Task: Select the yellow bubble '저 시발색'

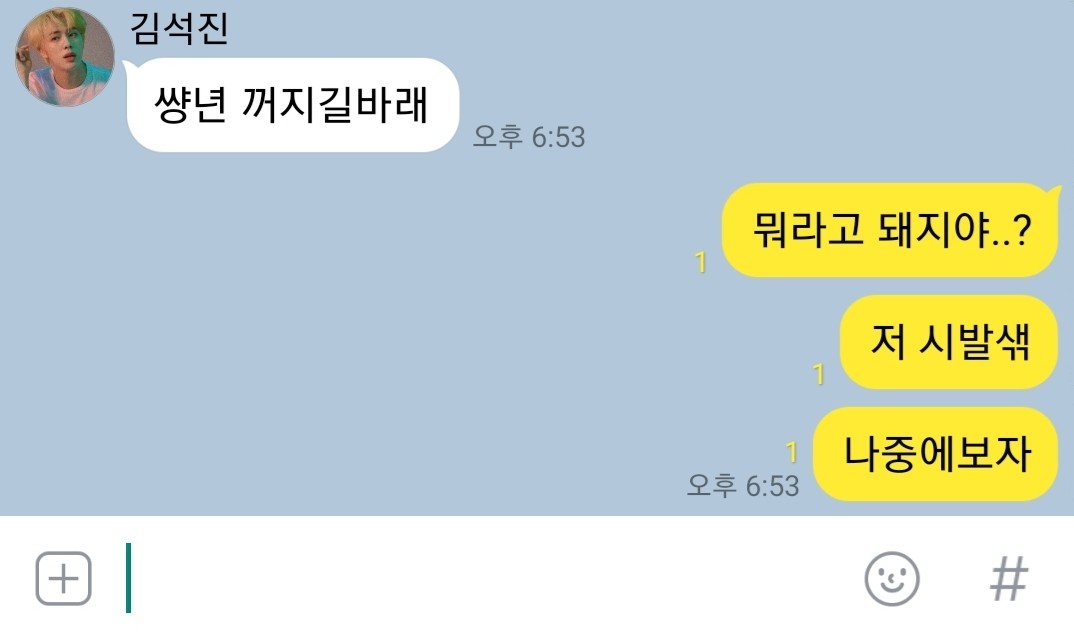Action: [949, 342]
